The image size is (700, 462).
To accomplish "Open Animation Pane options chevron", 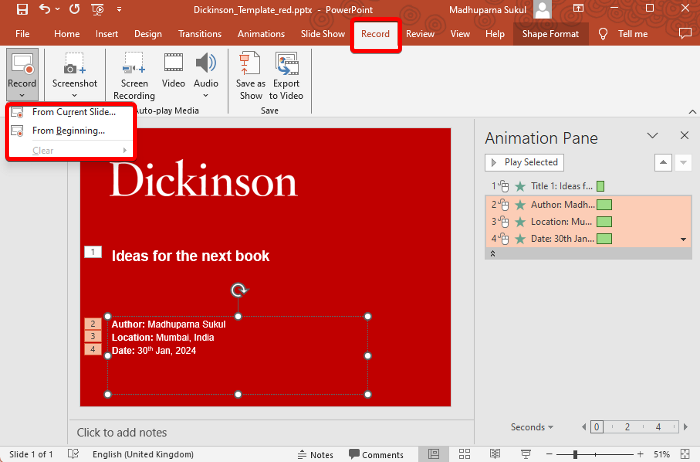I will click(x=652, y=136).
